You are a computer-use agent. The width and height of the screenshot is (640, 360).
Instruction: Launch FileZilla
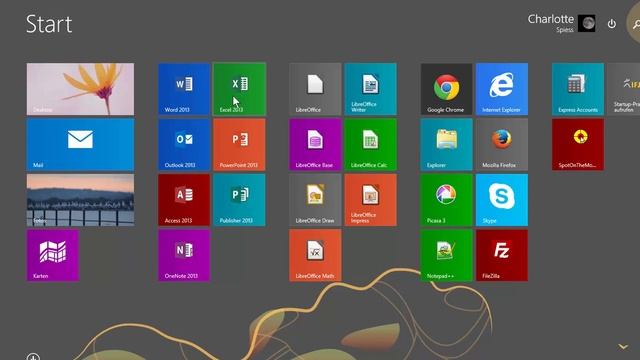tap(502, 256)
